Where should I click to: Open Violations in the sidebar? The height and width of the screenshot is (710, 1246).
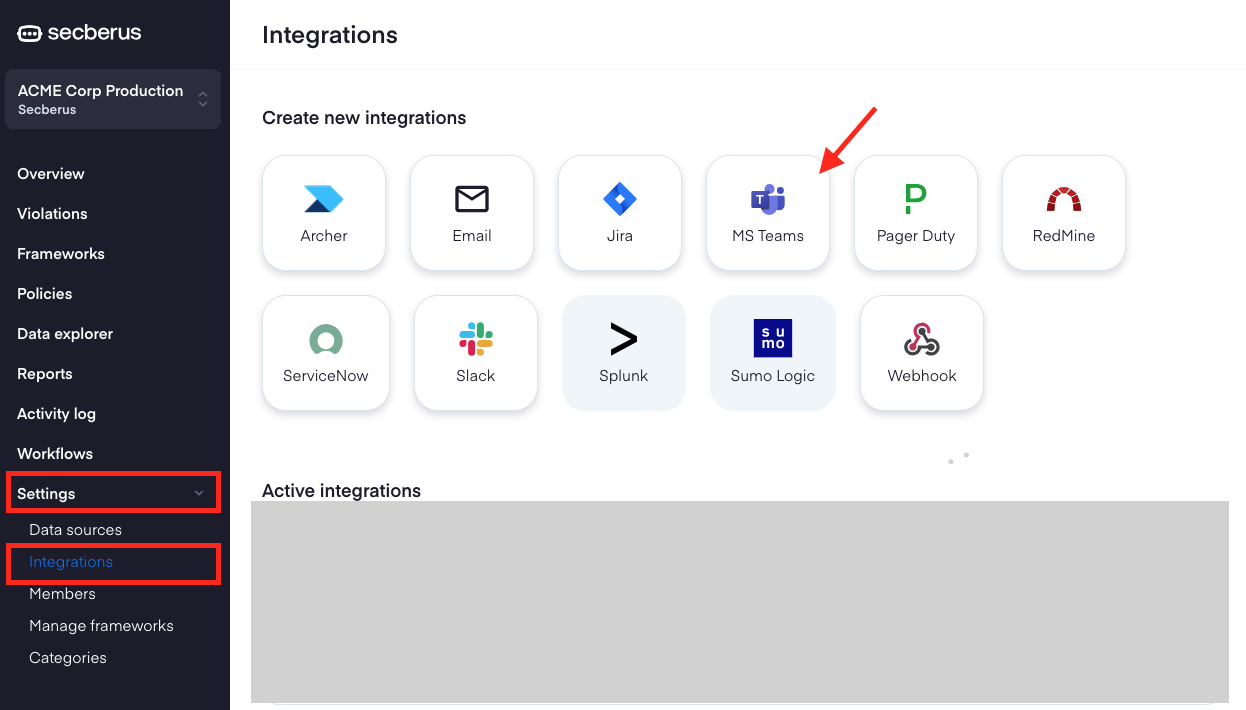coord(52,214)
